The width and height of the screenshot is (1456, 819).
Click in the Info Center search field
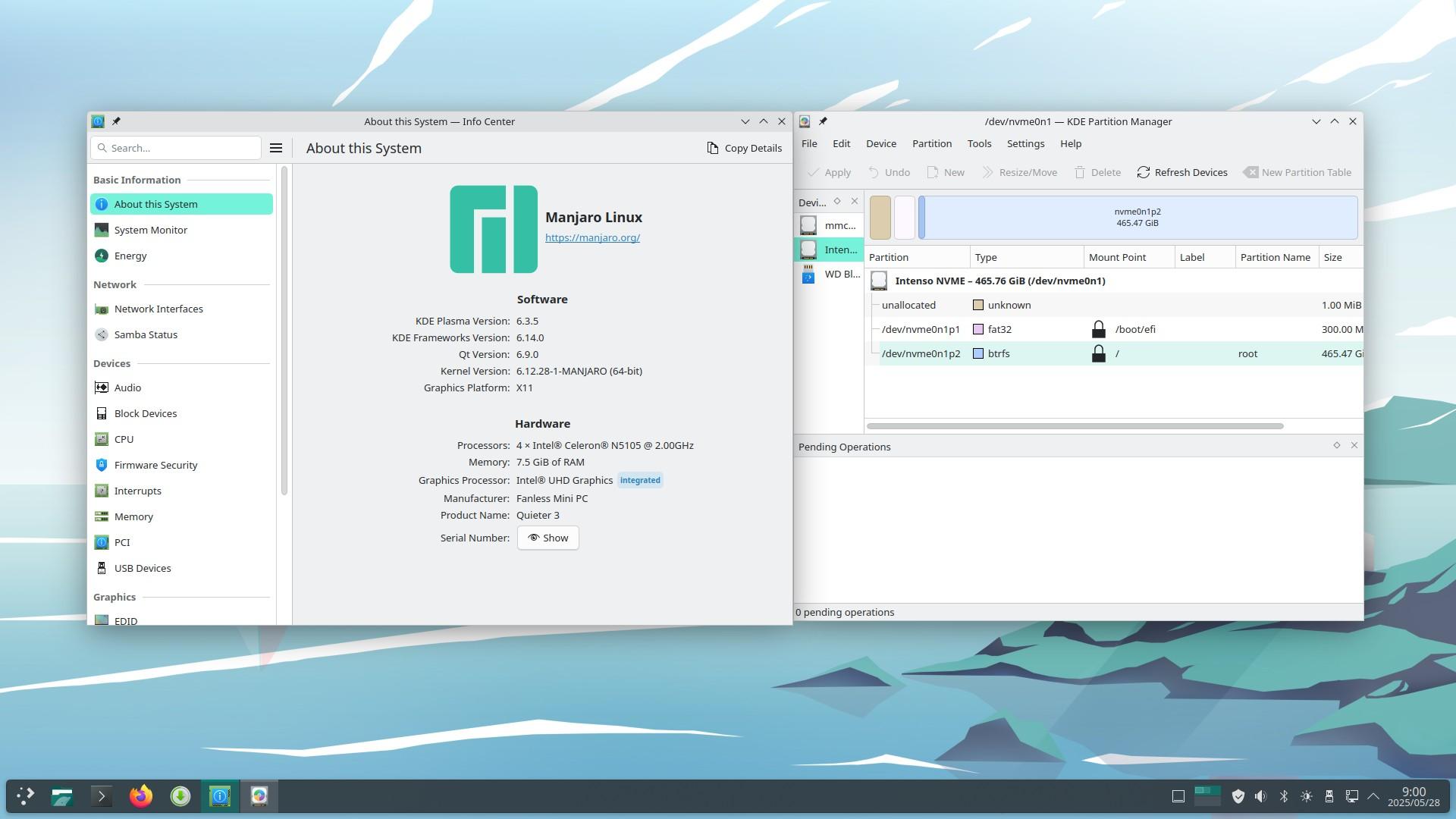[x=176, y=148]
